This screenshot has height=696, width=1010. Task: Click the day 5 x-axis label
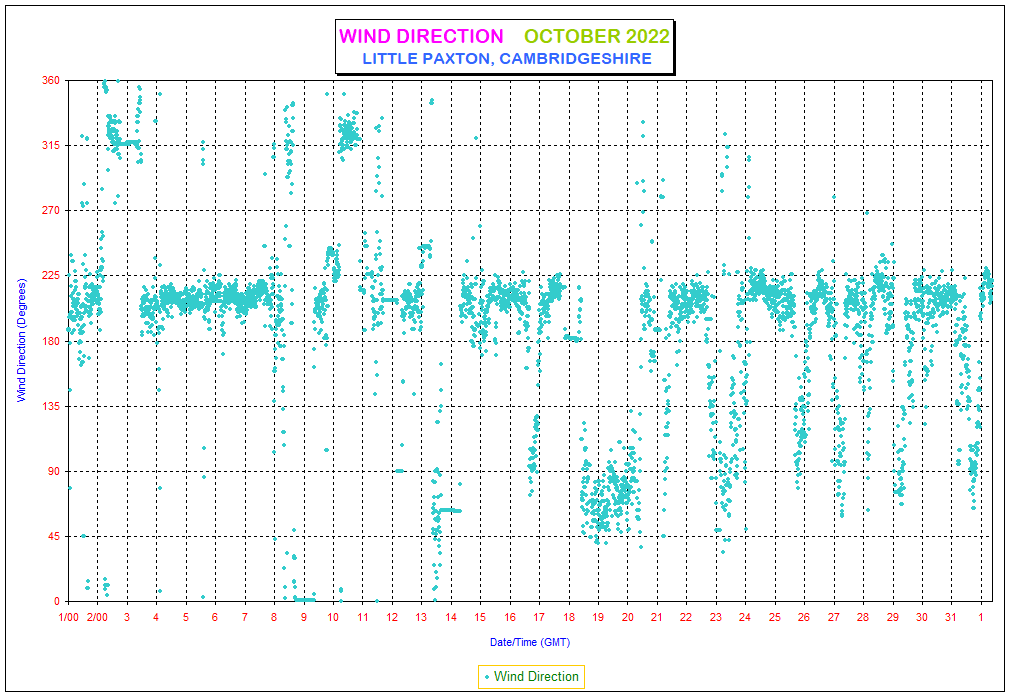[186, 617]
